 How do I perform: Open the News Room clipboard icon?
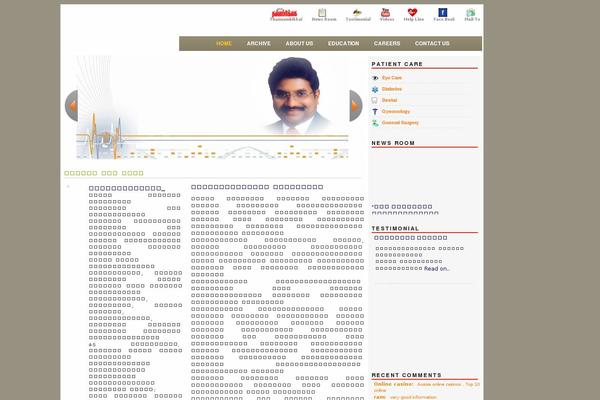pos(322,13)
